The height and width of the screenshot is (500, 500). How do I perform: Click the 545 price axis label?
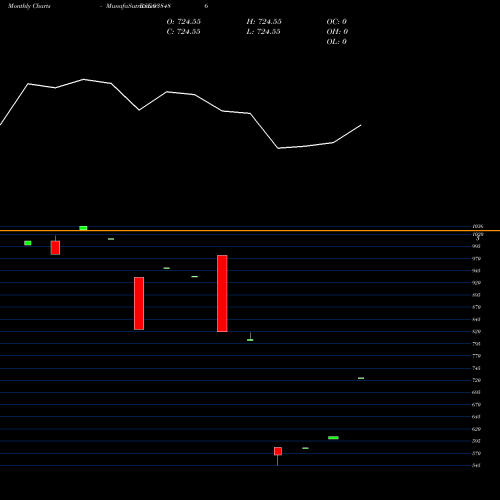click(x=477, y=466)
